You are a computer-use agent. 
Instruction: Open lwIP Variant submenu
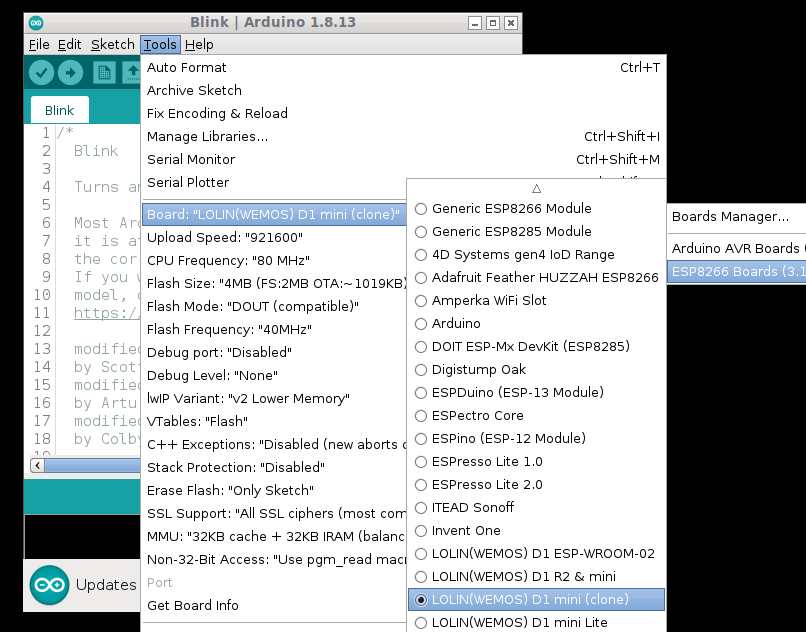coord(274,399)
